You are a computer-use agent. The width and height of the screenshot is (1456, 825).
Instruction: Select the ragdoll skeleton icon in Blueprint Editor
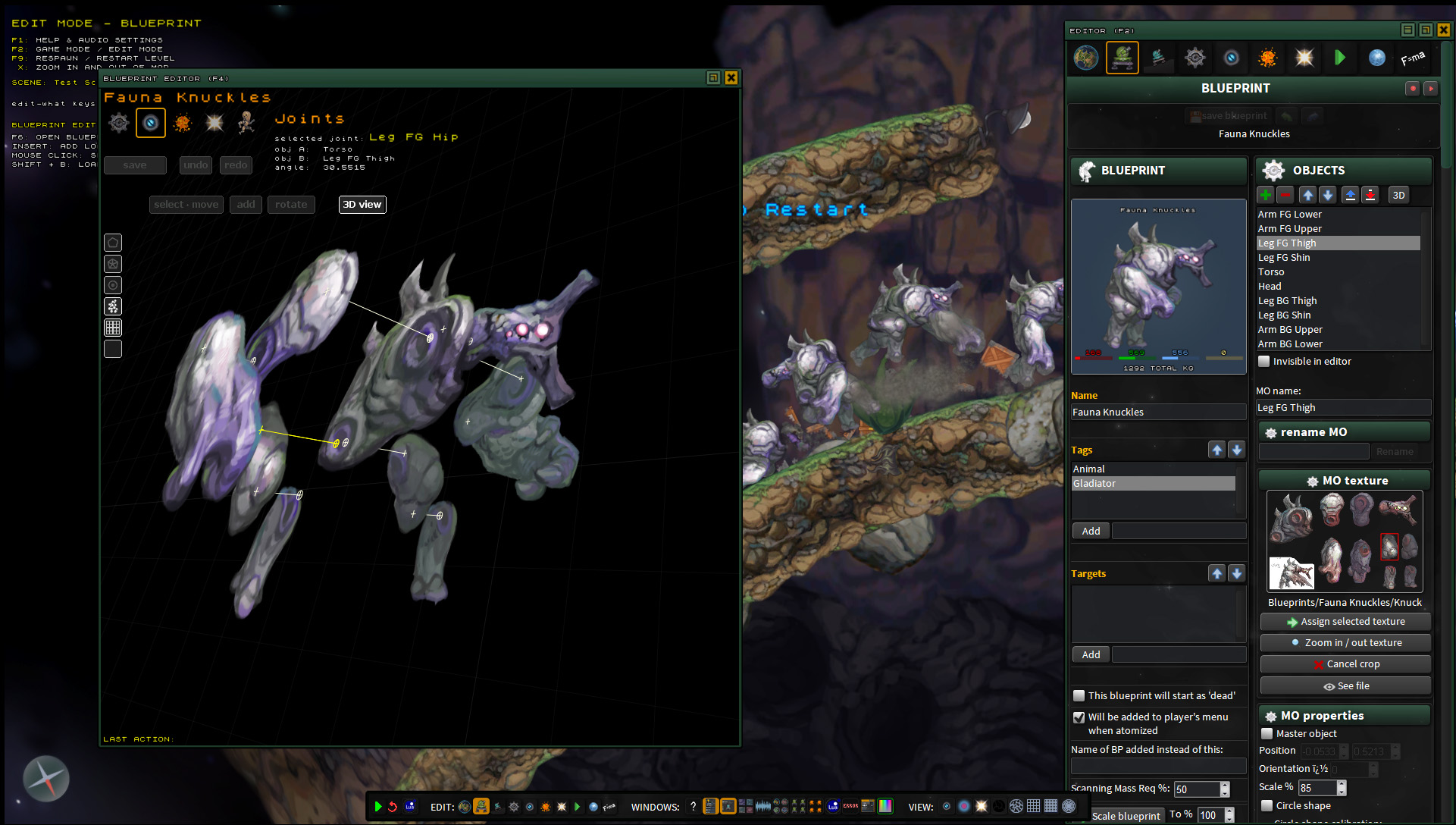[x=246, y=122]
